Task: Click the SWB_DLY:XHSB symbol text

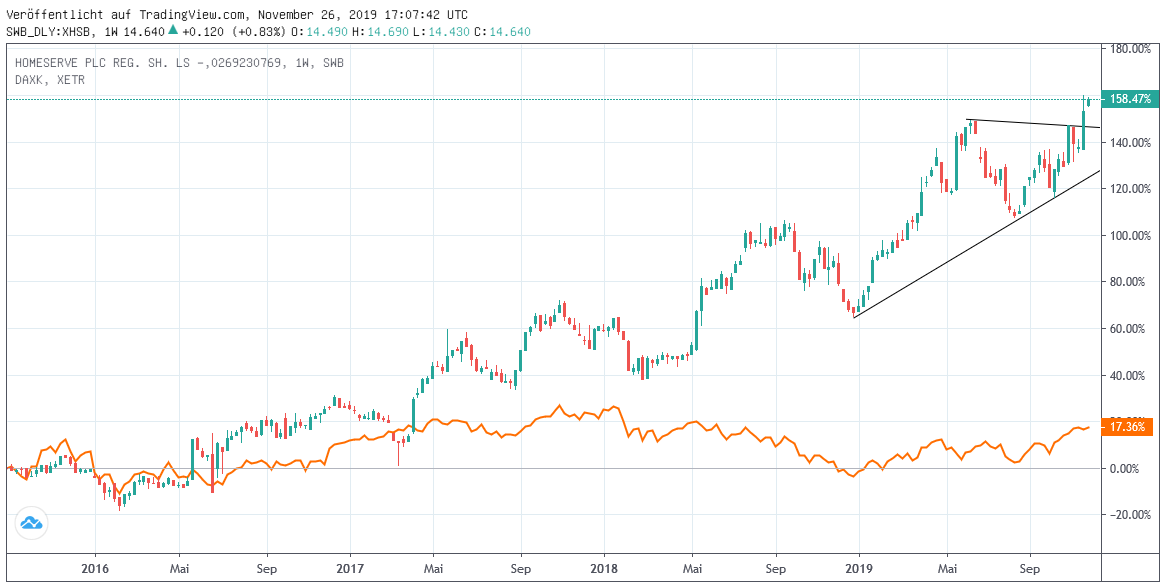Action: [x=50, y=32]
